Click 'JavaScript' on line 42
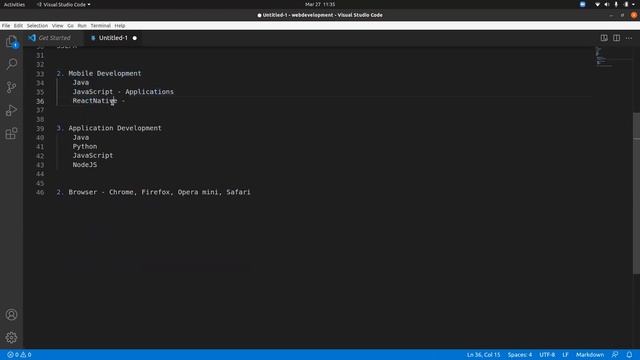The height and width of the screenshot is (360, 640). (x=93, y=156)
